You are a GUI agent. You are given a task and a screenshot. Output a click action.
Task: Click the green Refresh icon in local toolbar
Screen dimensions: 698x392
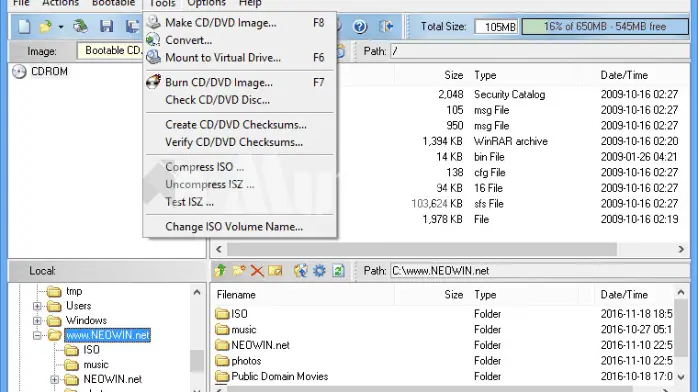click(338, 271)
